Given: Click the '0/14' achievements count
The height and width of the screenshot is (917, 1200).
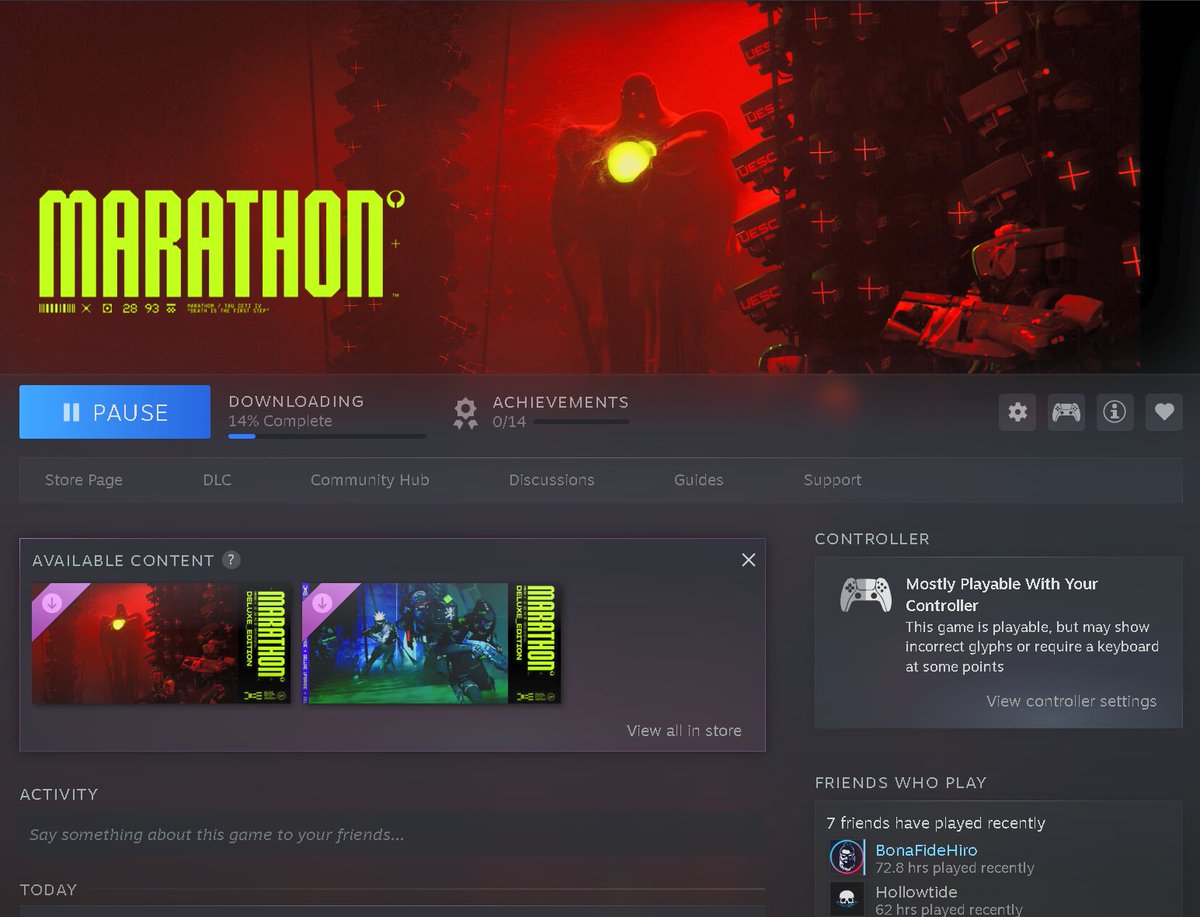Looking at the screenshot, I should click(x=509, y=422).
